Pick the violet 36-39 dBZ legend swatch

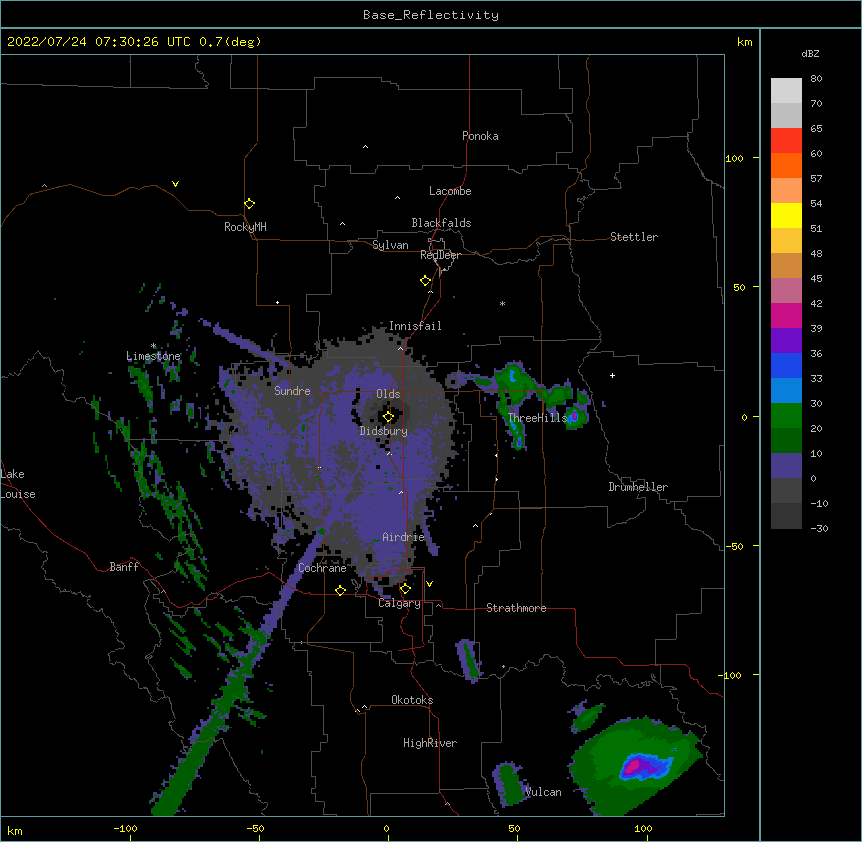[786, 341]
